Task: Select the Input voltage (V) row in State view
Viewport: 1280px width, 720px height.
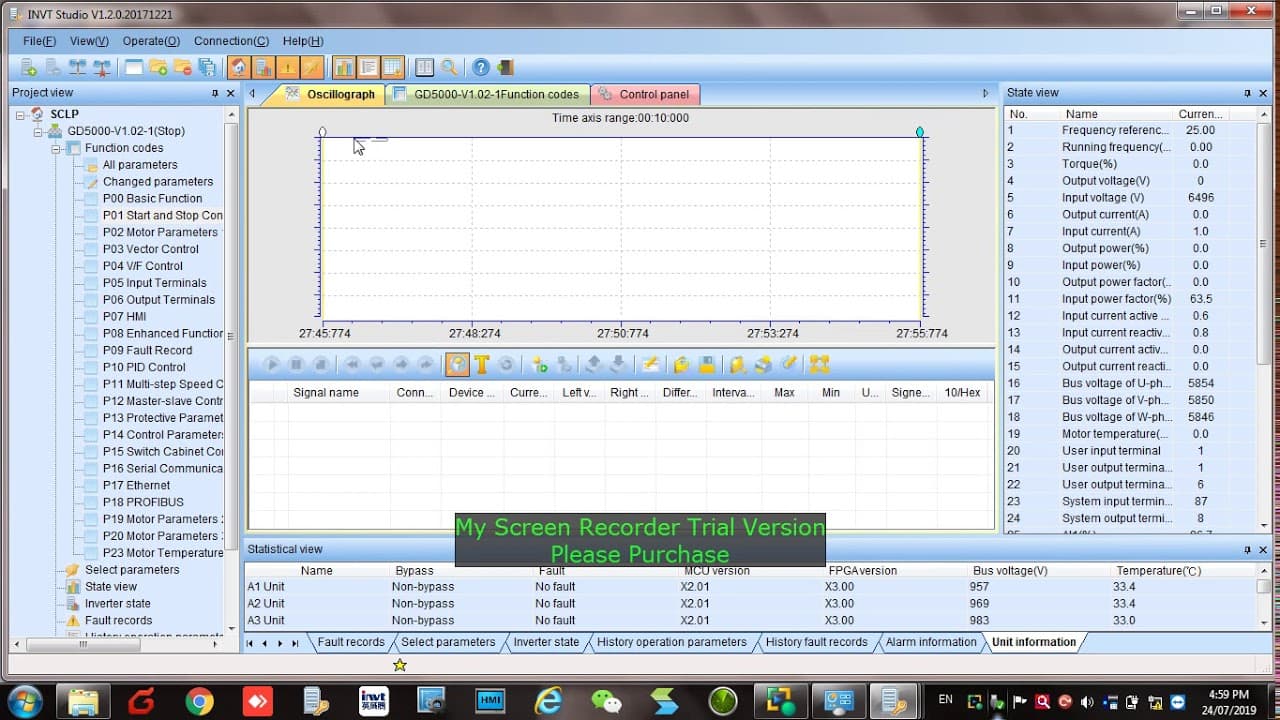Action: (x=1128, y=198)
